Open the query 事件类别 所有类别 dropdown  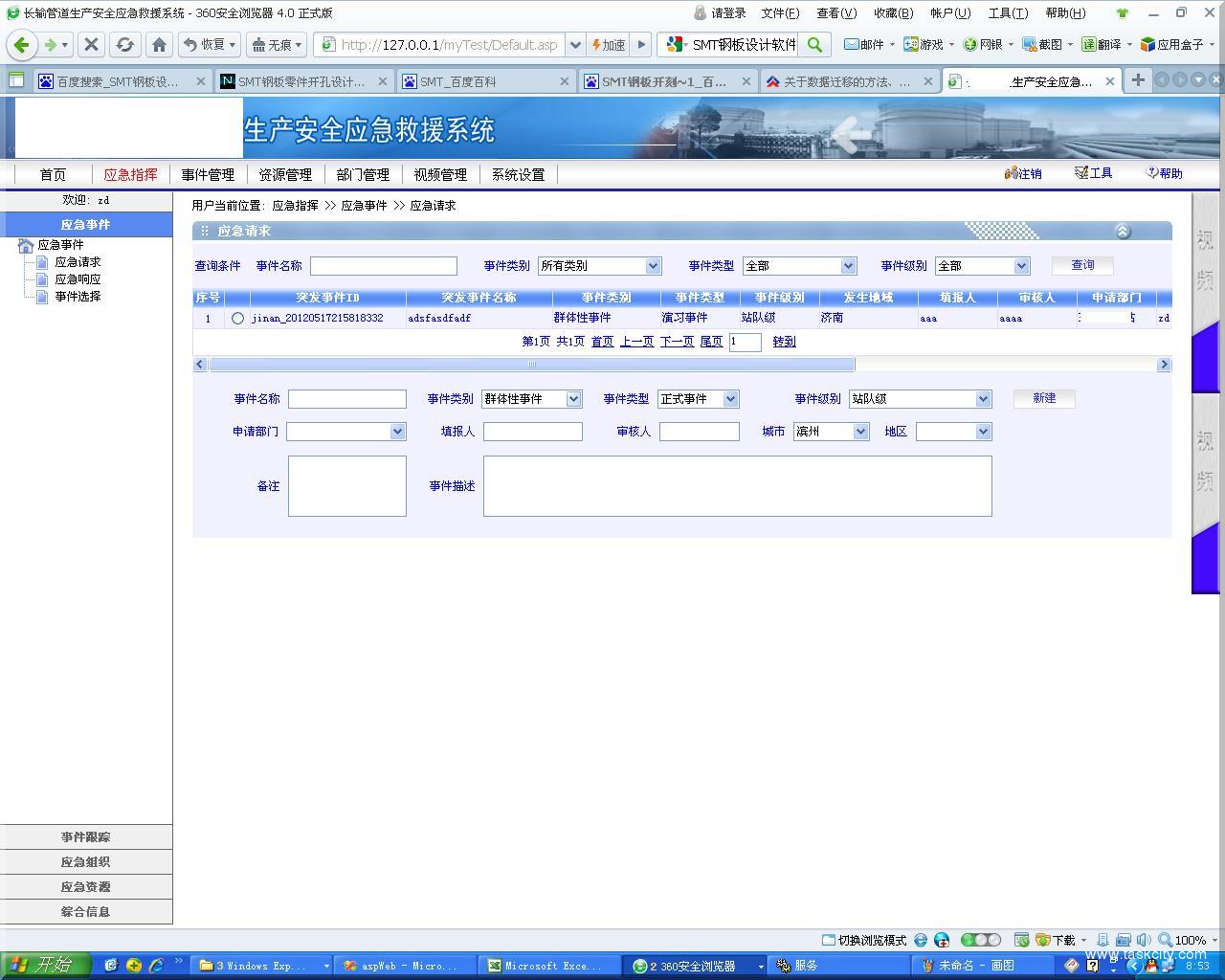600,266
